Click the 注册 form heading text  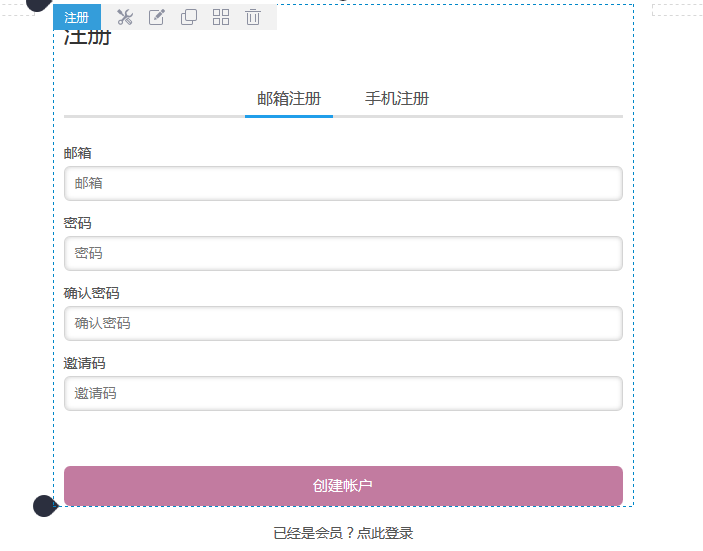pos(88,40)
